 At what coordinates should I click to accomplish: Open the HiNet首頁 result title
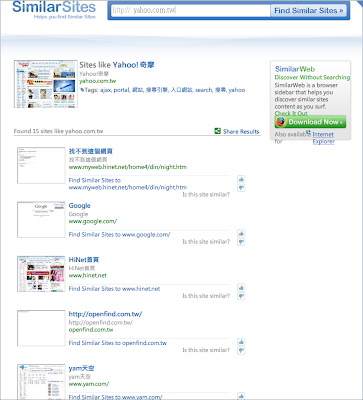[84, 260]
